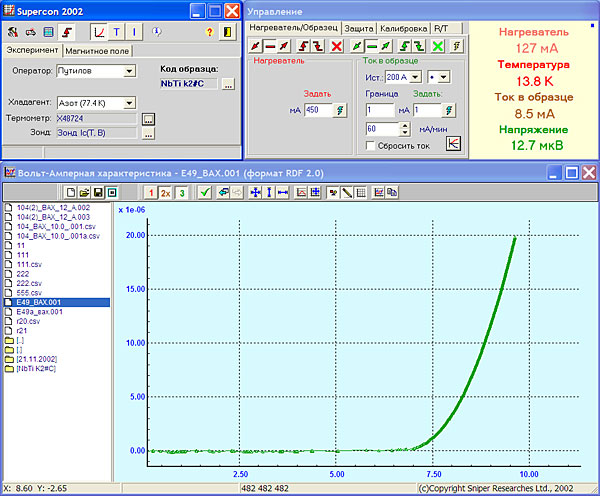Save data with the floppy disk icon
This screenshot has width=600, height=496.
[x=98, y=193]
